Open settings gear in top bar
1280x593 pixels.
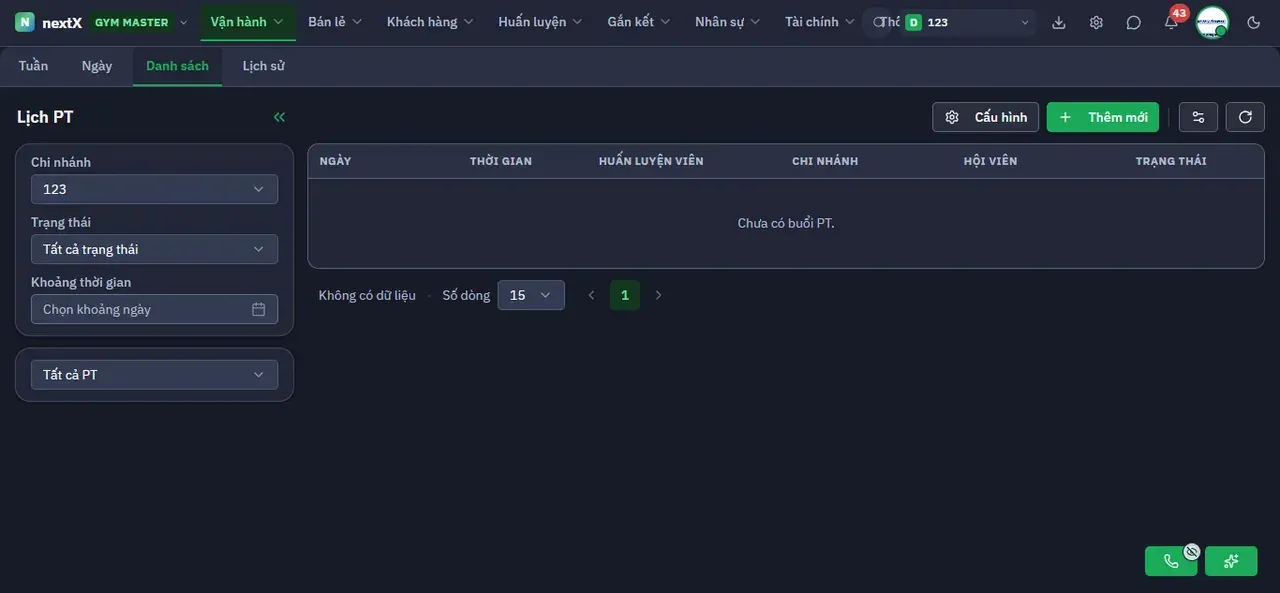pyautogui.click(x=1096, y=22)
